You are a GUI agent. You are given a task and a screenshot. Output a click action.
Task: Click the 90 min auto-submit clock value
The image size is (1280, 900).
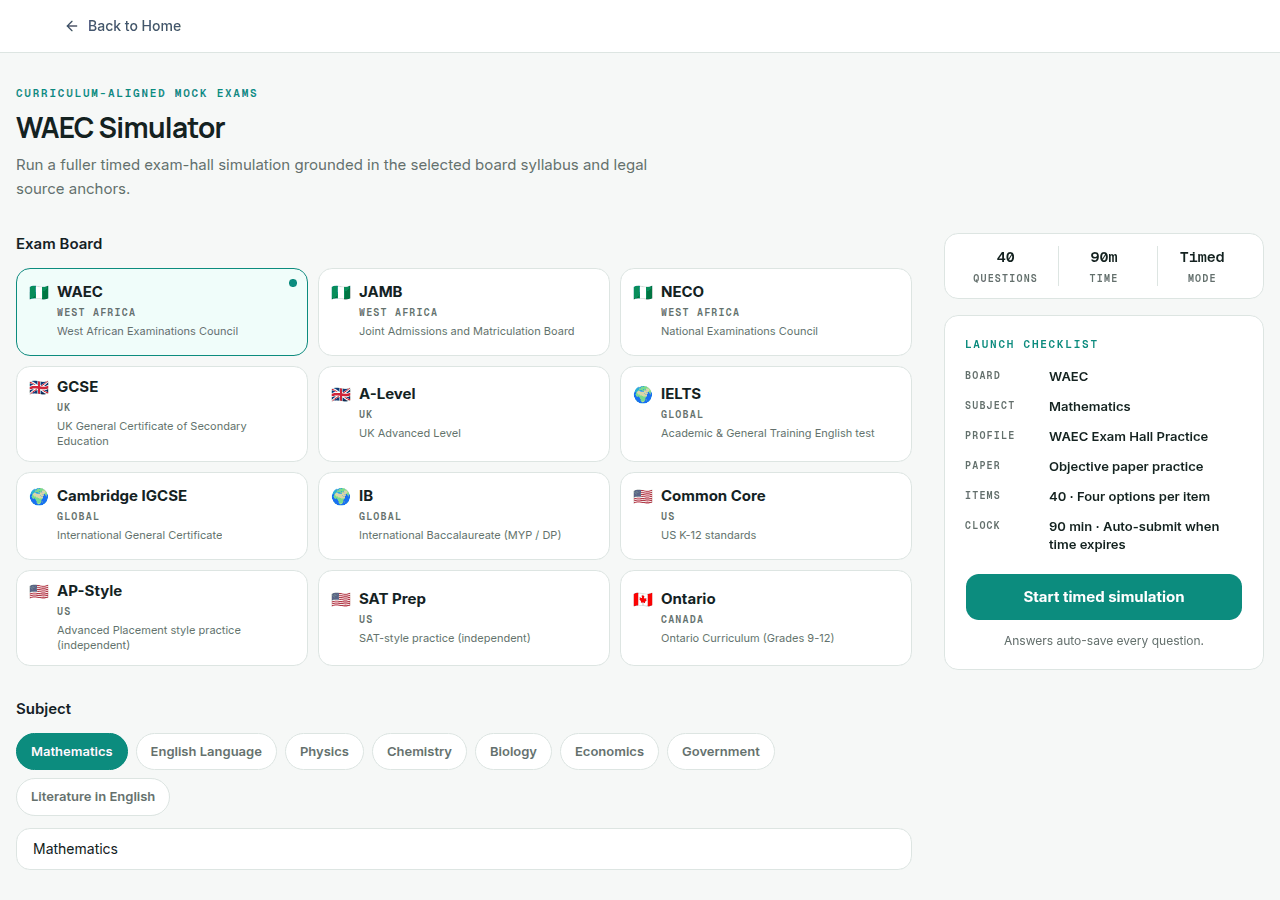tap(1134, 536)
